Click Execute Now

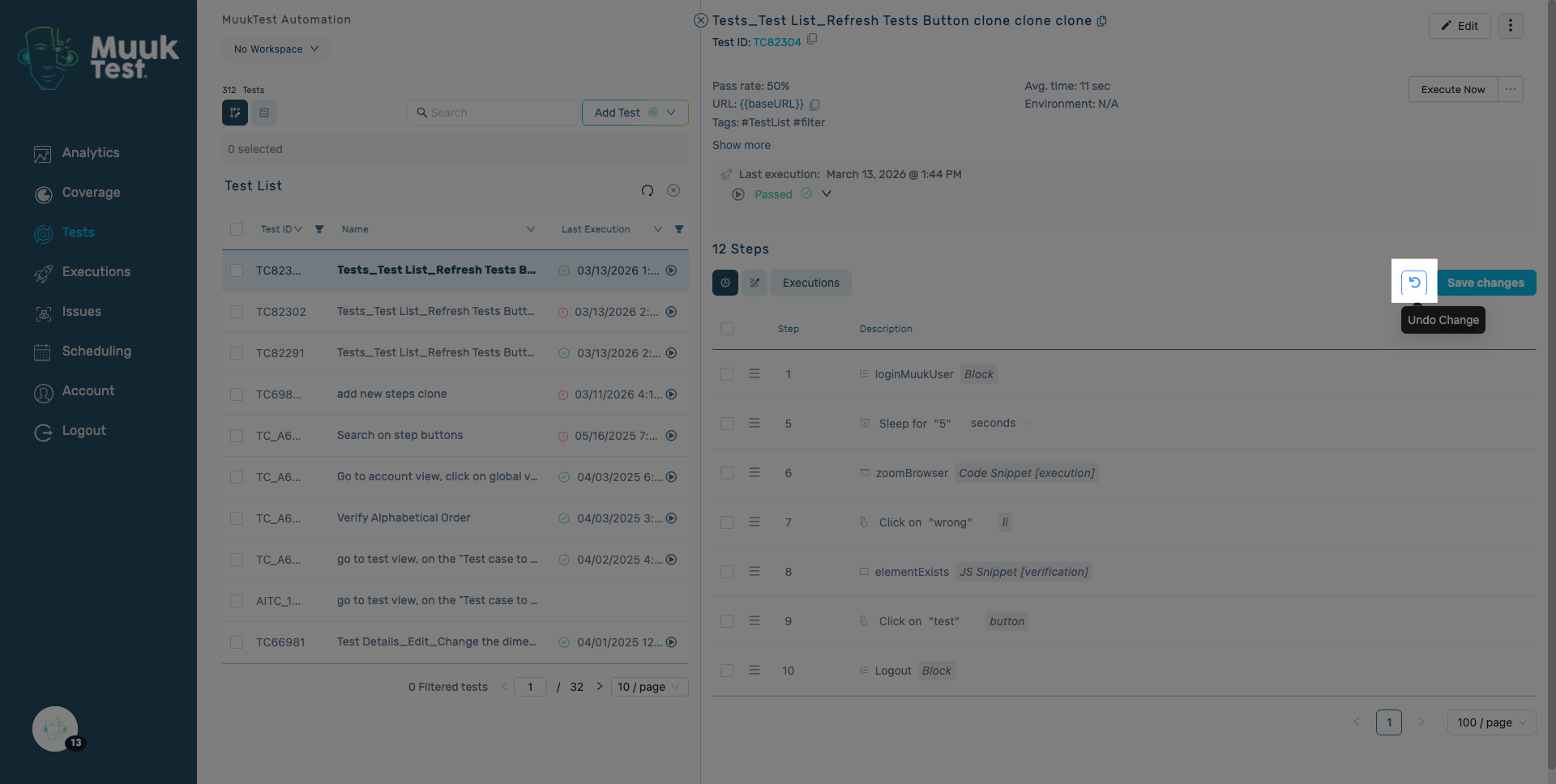[x=1453, y=89]
